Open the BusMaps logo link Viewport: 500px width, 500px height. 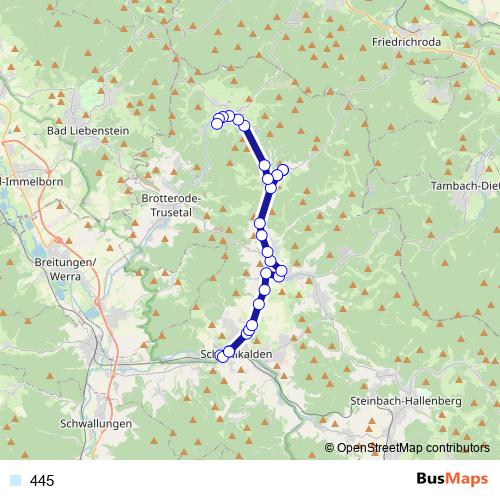[x=452, y=479]
